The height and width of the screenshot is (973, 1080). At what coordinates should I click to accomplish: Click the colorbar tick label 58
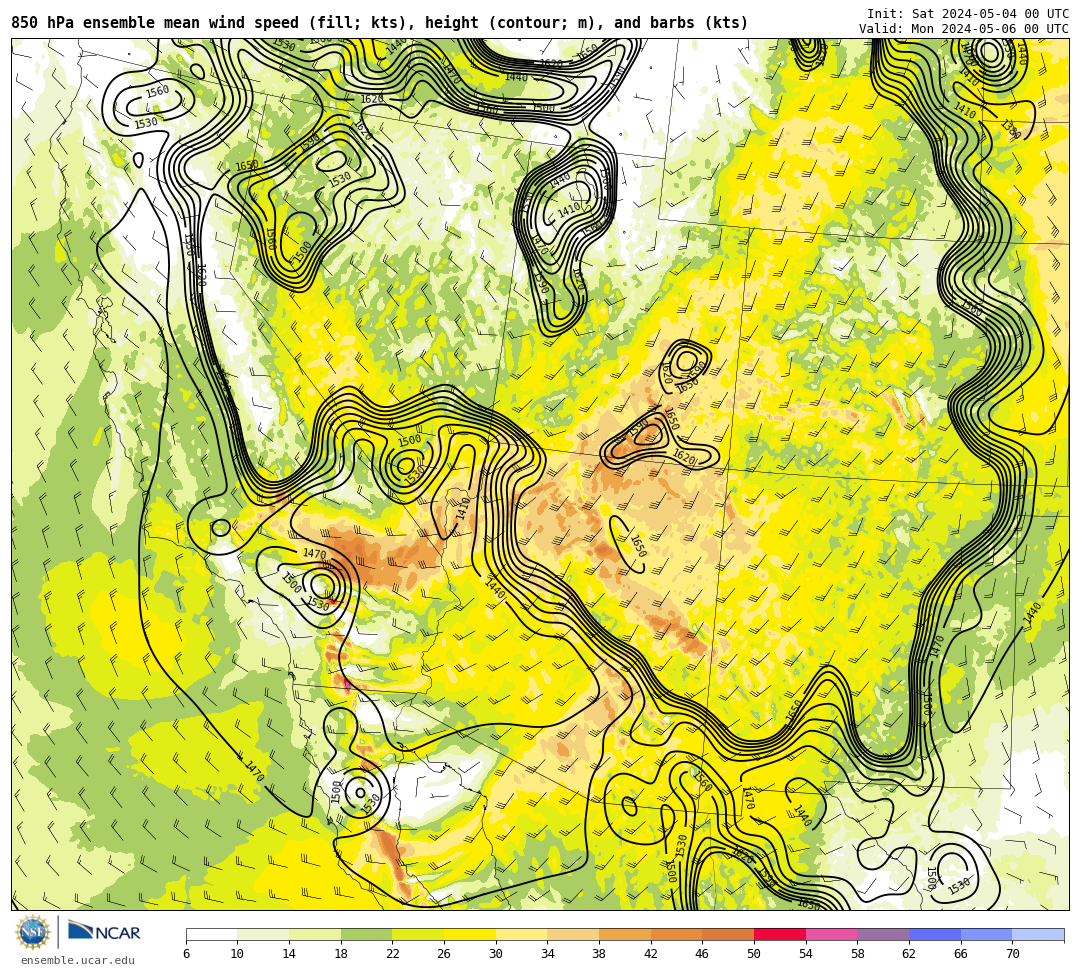click(858, 954)
